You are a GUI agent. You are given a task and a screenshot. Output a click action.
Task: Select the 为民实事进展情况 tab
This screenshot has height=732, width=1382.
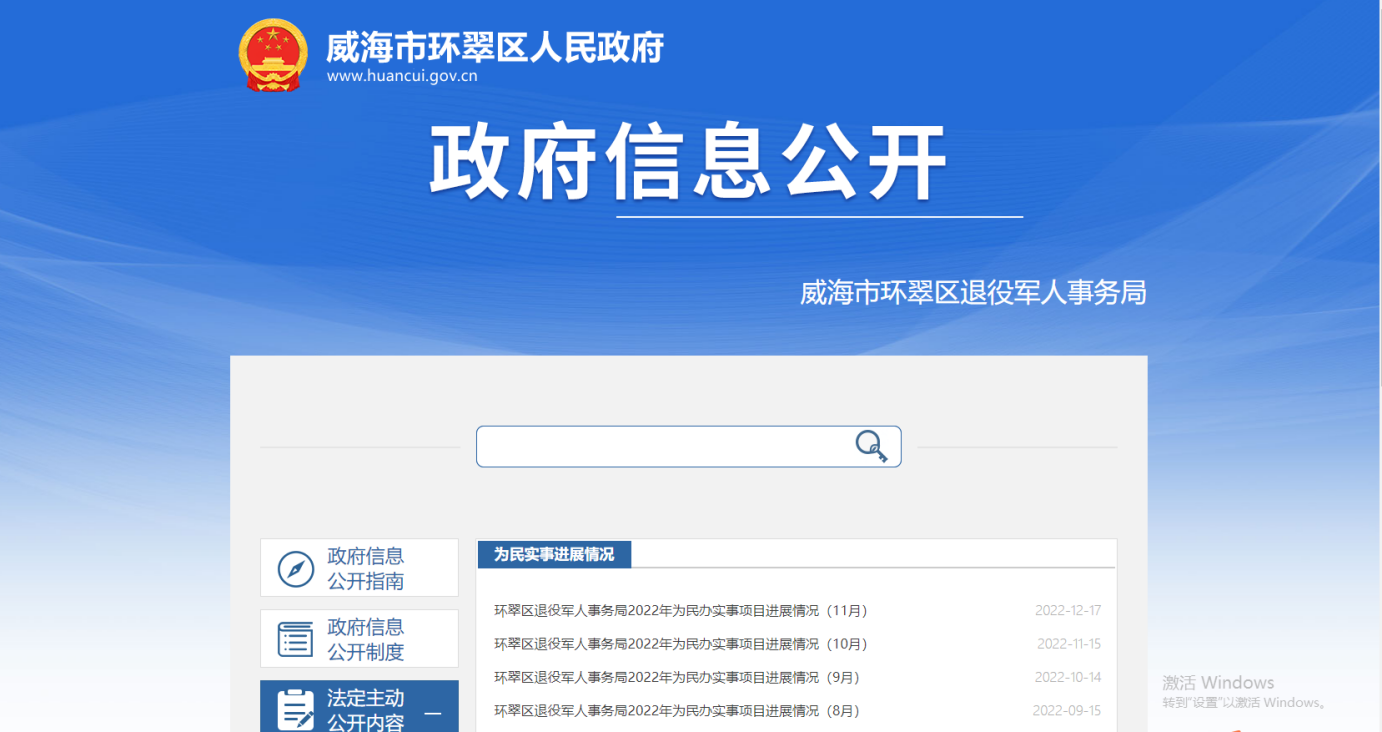(x=554, y=554)
